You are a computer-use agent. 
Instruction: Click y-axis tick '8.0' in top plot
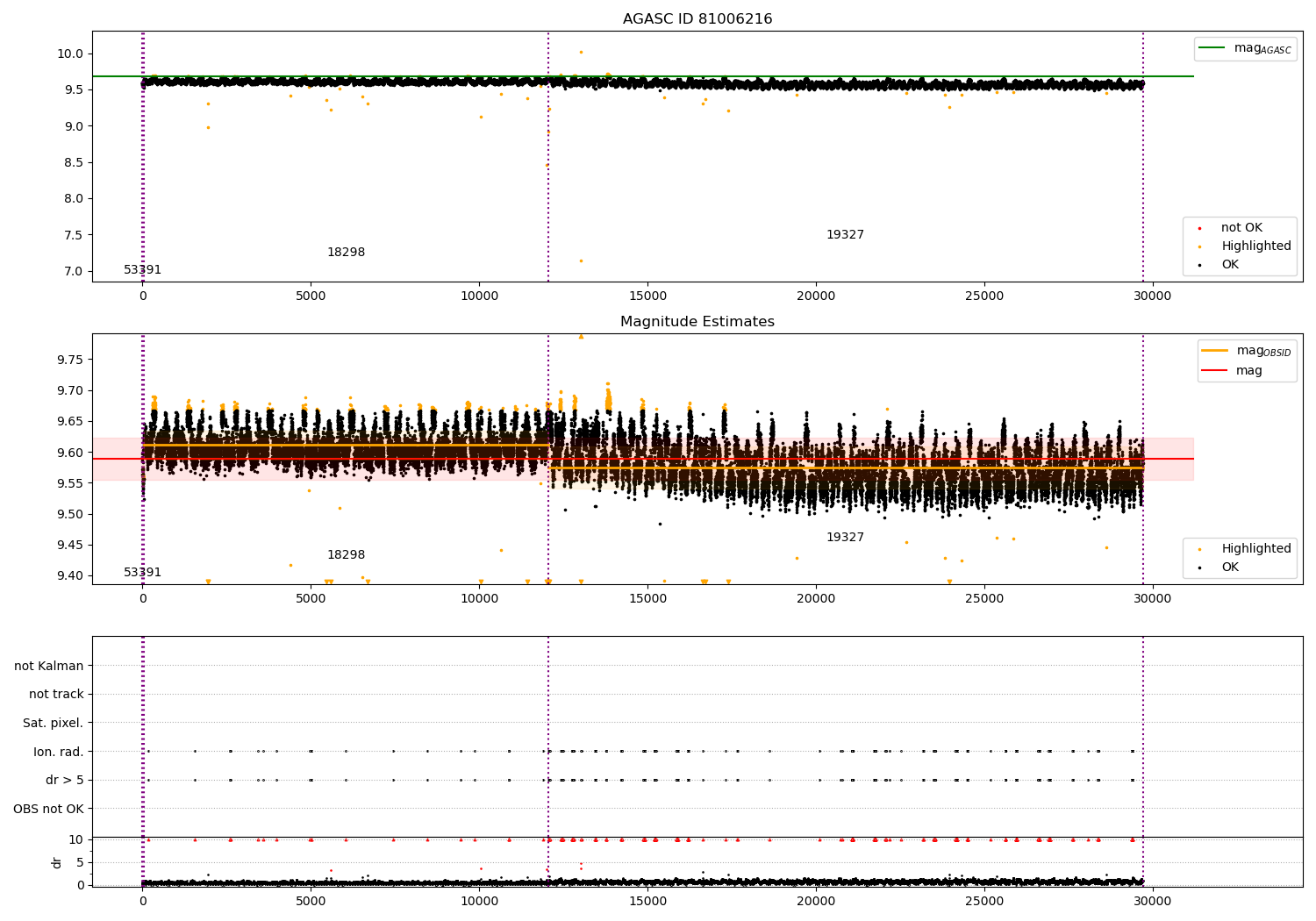[74, 199]
